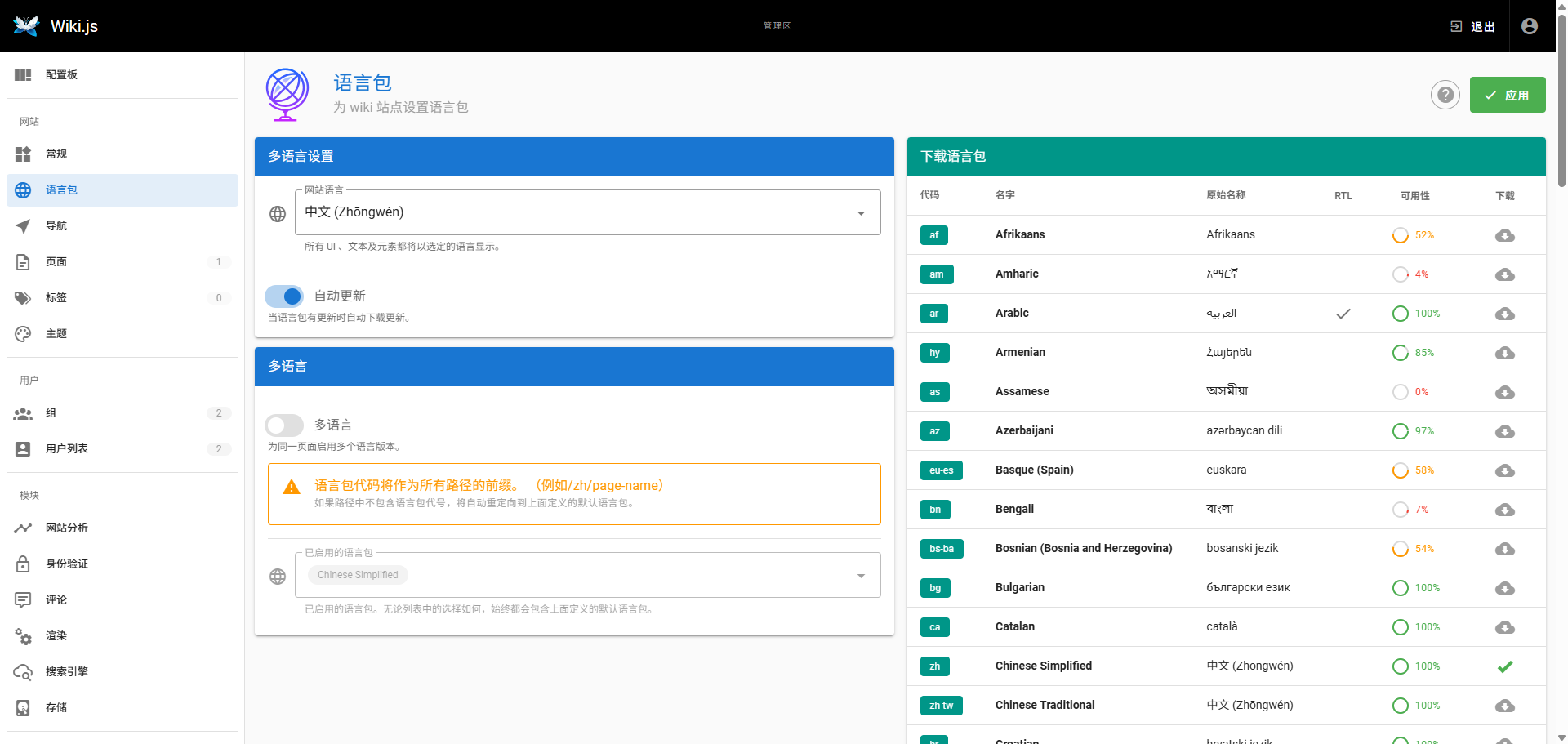Click the help question mark icon
This screenshot has height=744, width=1568.
coord(1445,95)
